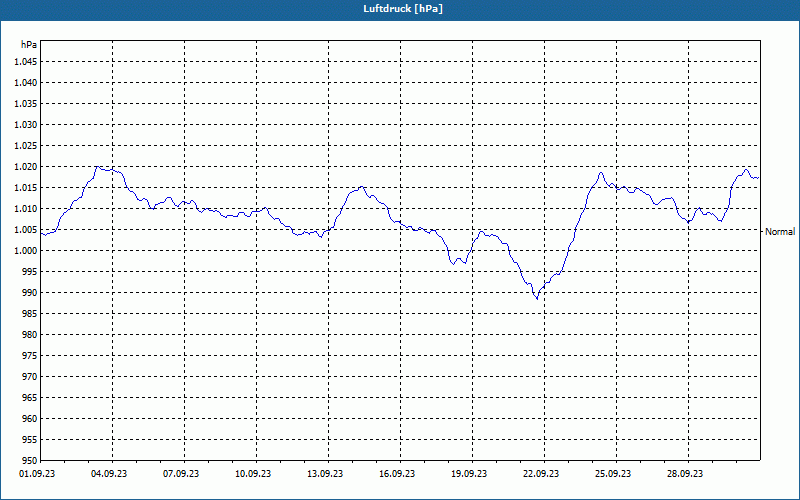Image resolution: width=800 pixels, height=500 pixels.
Task: Click the 995 y-axis value
Action: (x=30, y=271)
